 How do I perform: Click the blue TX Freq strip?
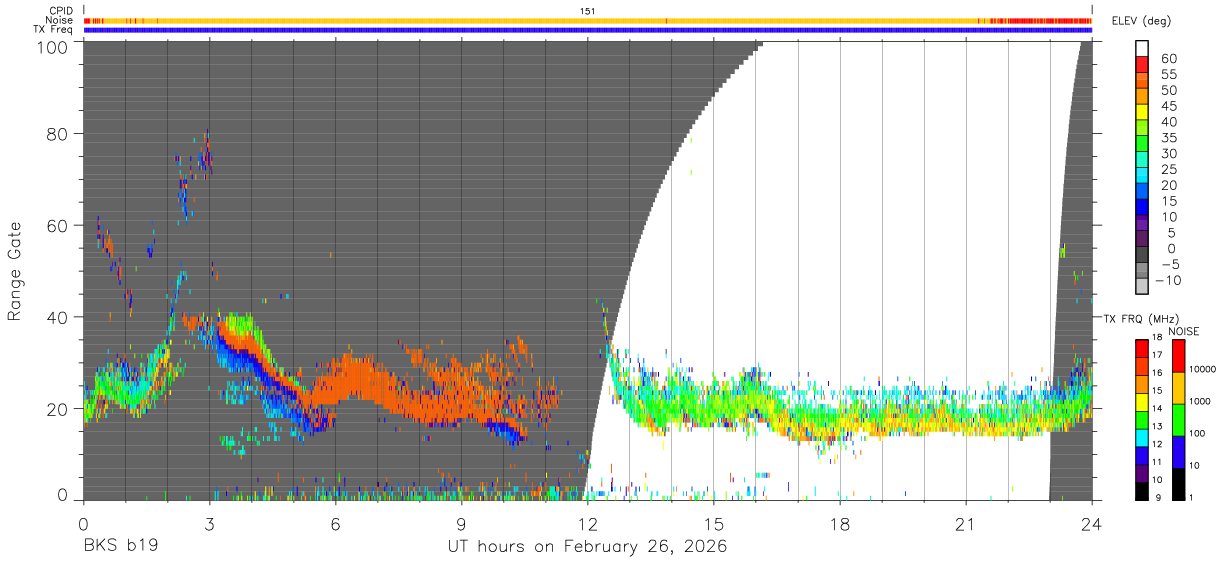tap(588, 30)
